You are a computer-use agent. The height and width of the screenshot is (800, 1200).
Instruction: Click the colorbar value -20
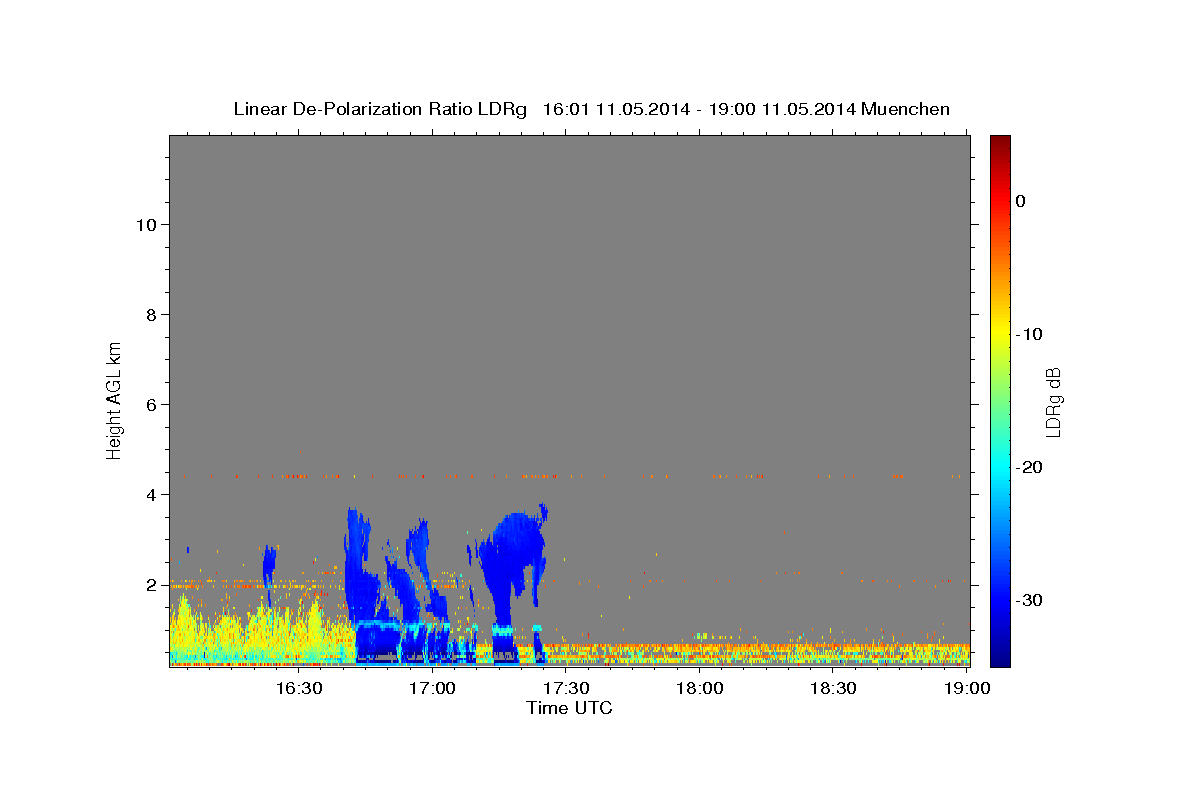click(x=1028, y=467)
